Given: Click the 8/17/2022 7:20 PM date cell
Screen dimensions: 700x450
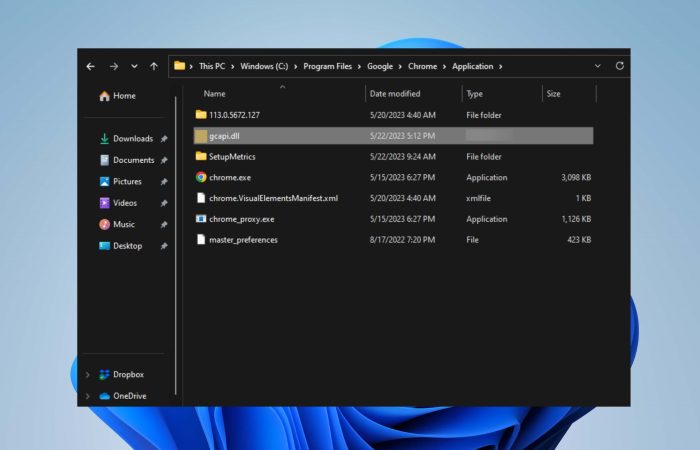Looking at the screenshot, I should tap(402, 240).
